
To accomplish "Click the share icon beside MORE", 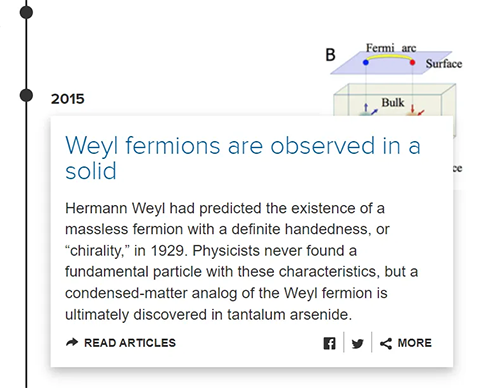I will tap(386, 344).
